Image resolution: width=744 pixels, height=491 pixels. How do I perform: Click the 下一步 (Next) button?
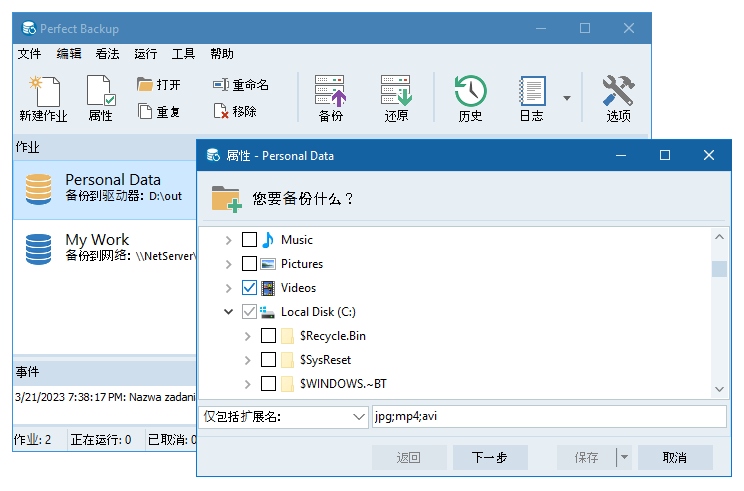490,457
